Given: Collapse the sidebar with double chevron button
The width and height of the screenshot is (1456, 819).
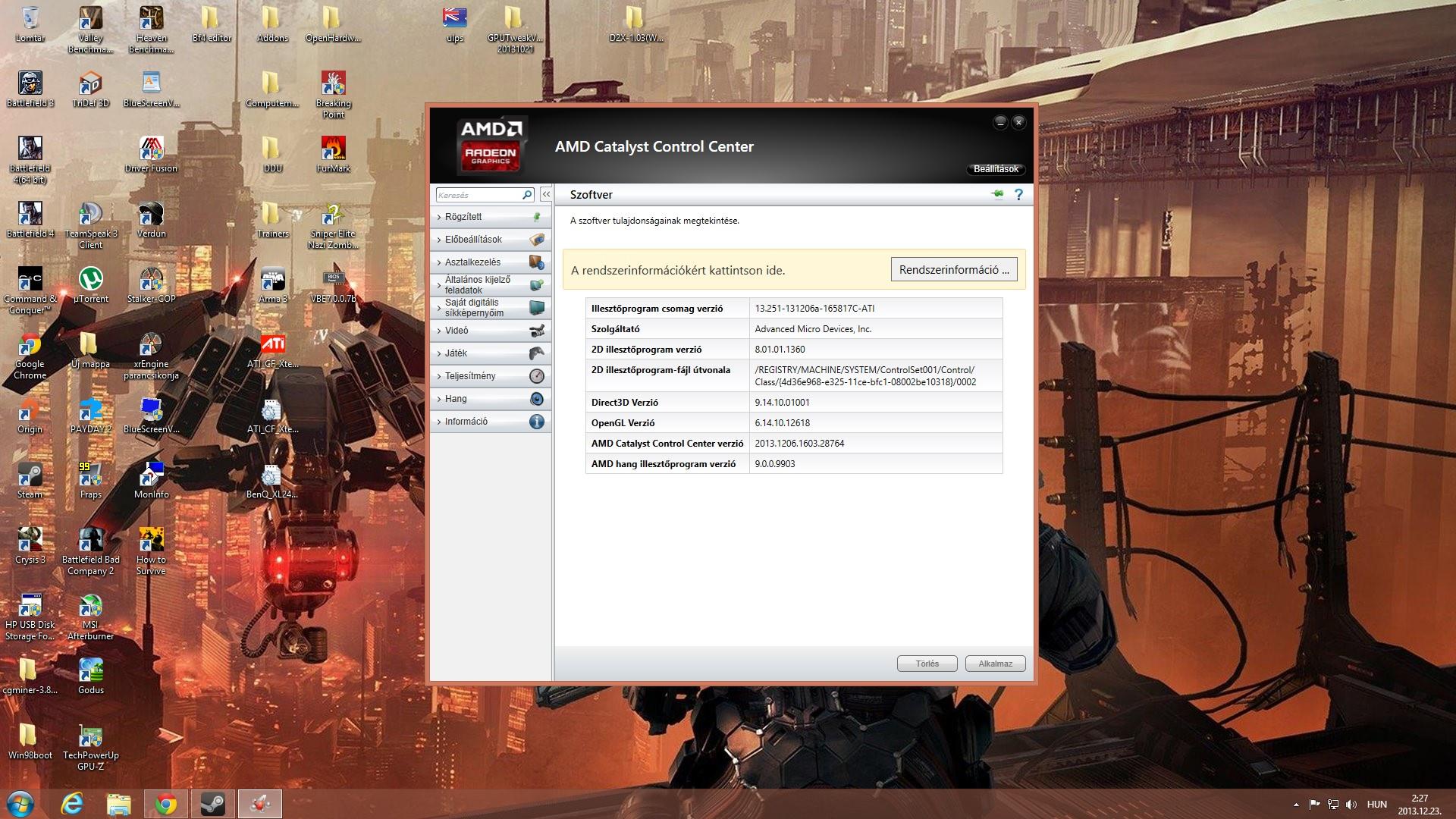Looking at the screenshot, I should pos(545,195).
